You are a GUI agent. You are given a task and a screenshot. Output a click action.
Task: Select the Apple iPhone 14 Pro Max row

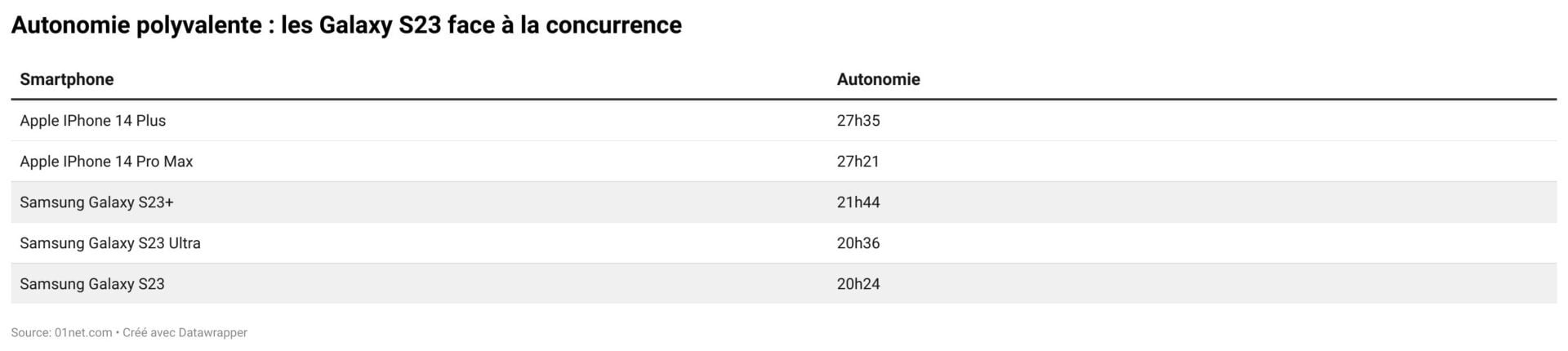(784, 162)
